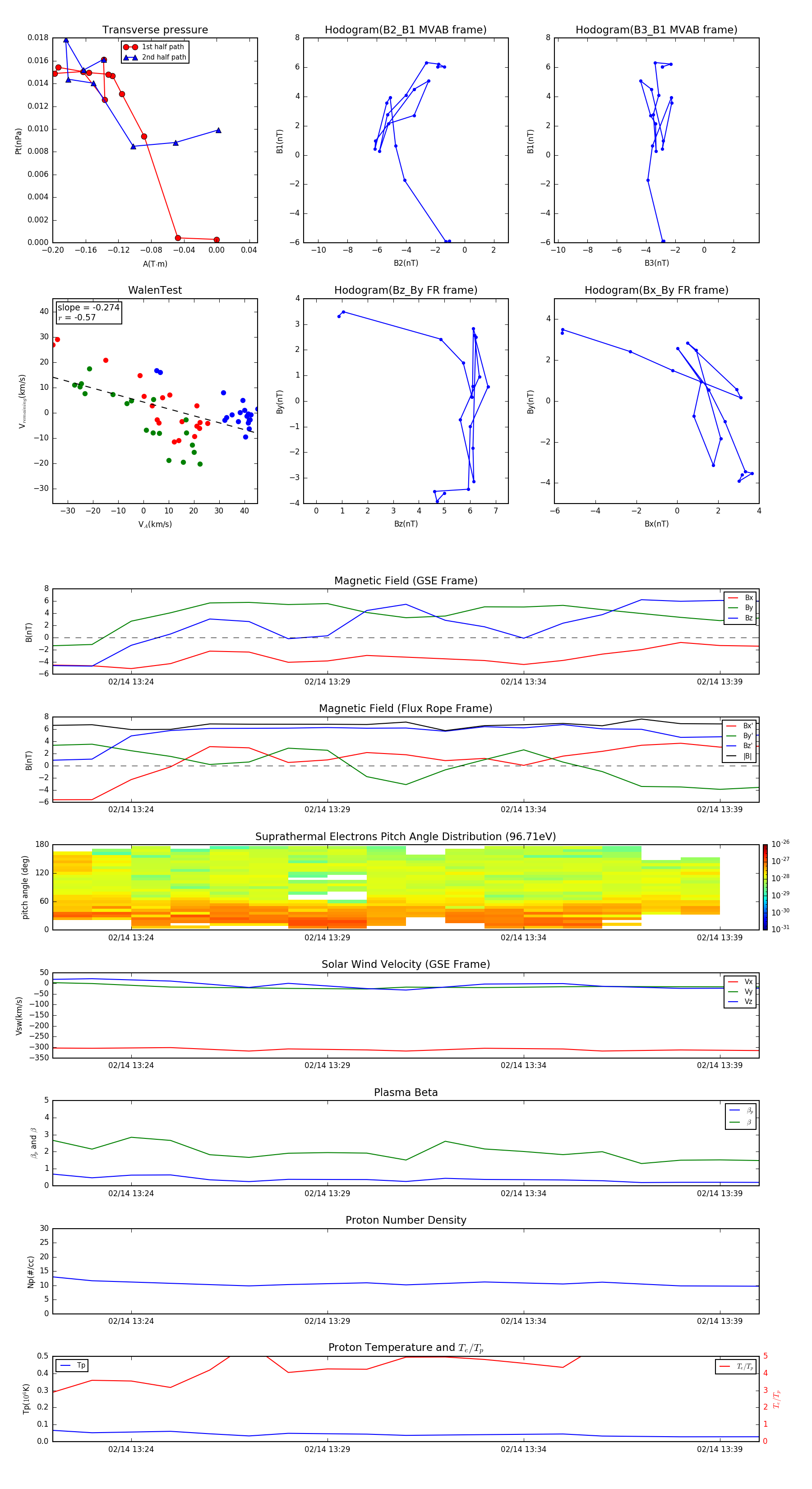Click the "Pt(nPa)" y-axis label
812x1489 pixels.
coord(18,140)
